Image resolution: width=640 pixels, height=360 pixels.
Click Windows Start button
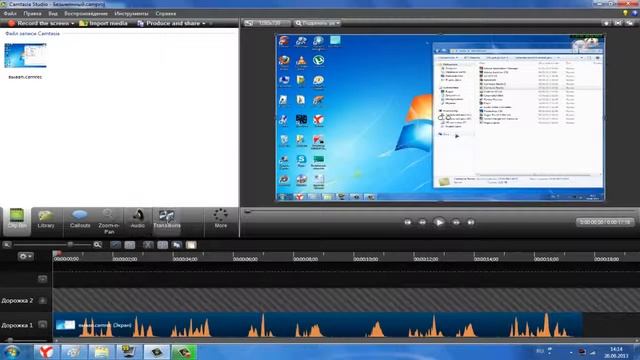[11, 352]
